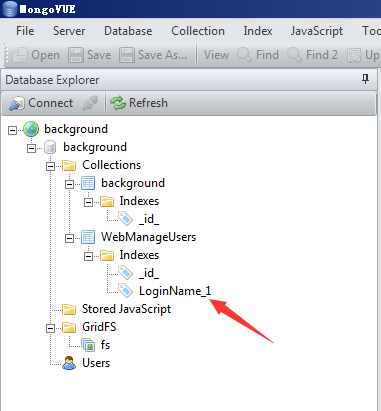Click the Open toolbar icon
The image size is (381, 411).
pos(20,55)
